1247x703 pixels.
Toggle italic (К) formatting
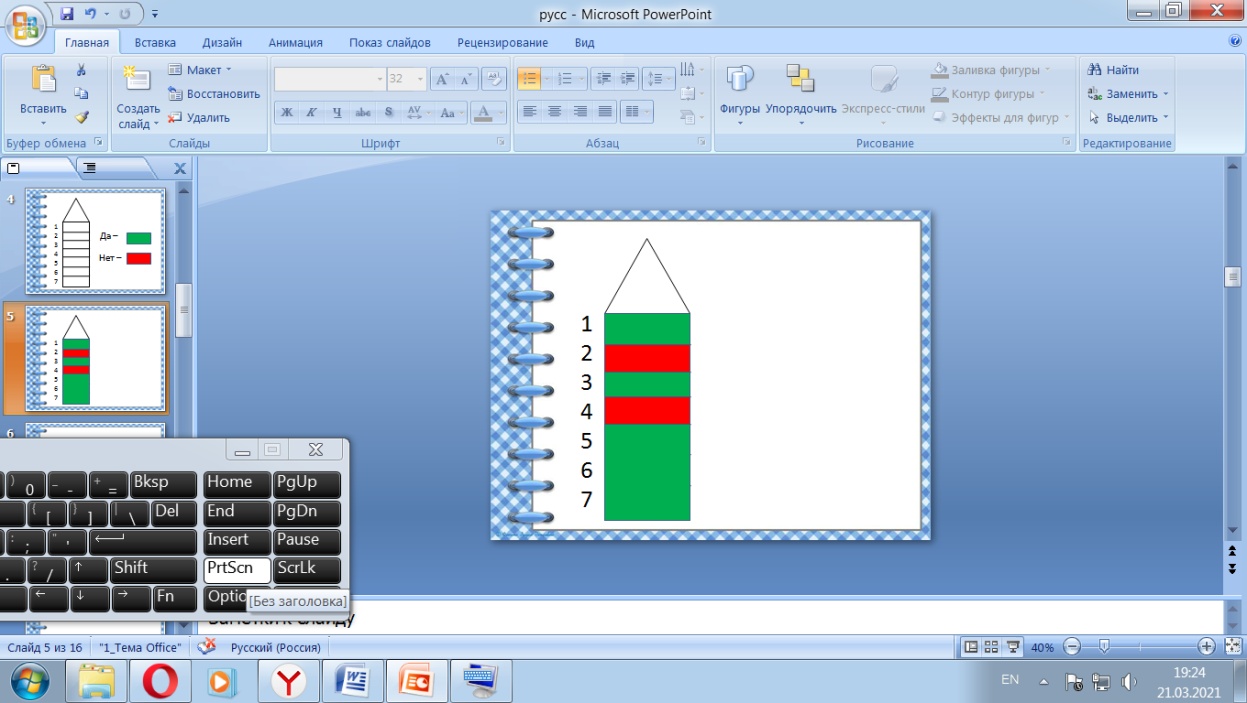point(312,112)
